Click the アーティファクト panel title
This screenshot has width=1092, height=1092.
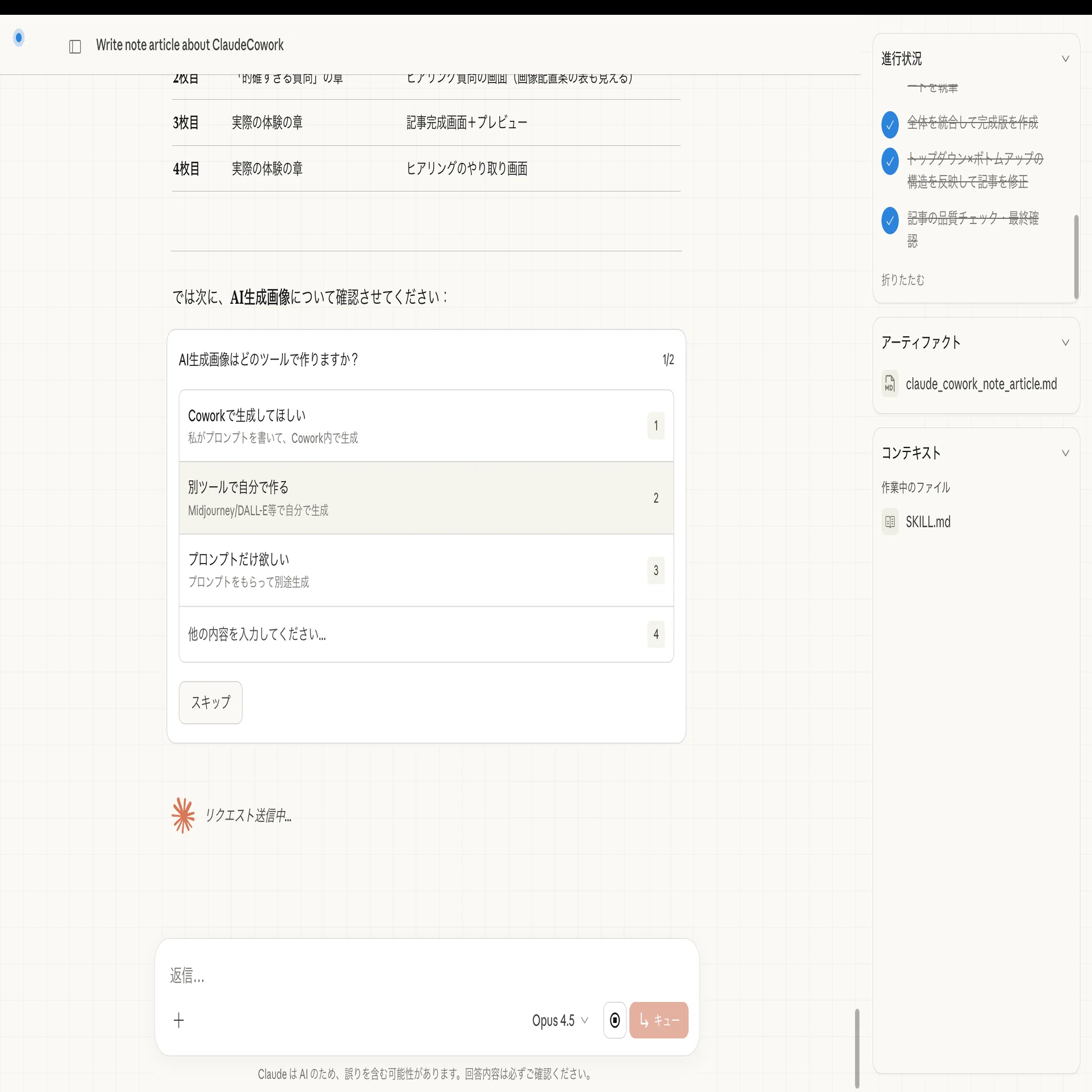click(x=920, y=342)
